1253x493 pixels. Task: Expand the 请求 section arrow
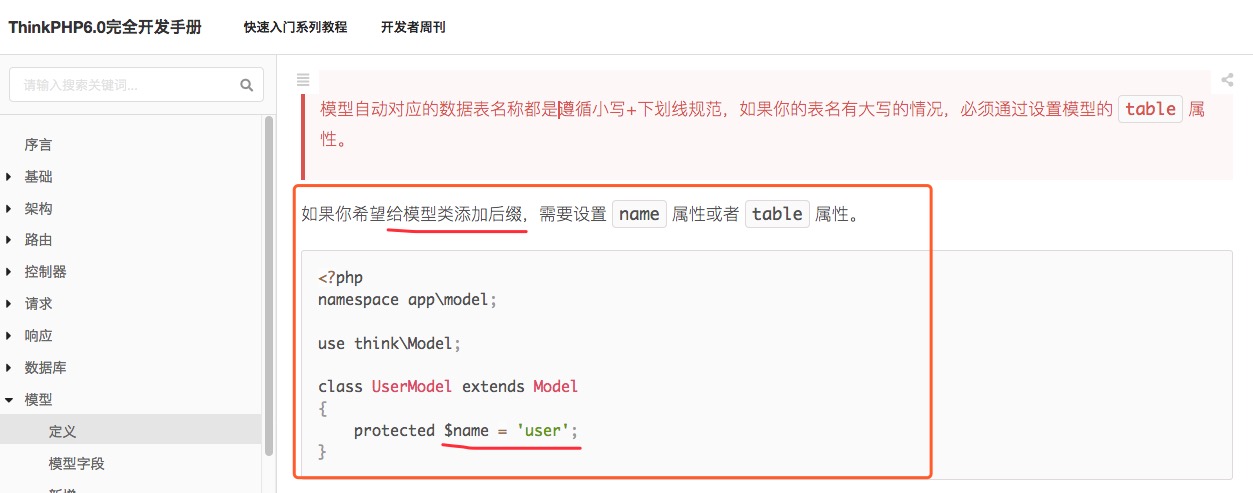(x=9, y=304)
